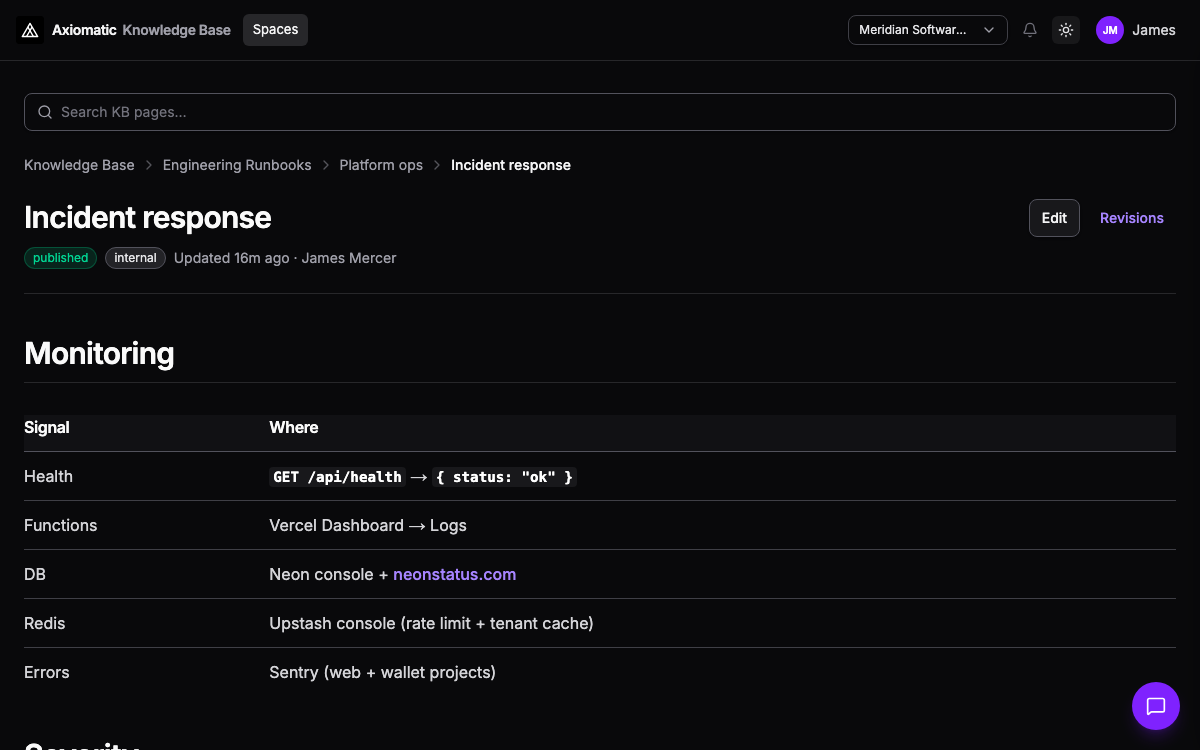Click the Edit button
This screenshot has height=750, width=1200.
pos(1054,218)
